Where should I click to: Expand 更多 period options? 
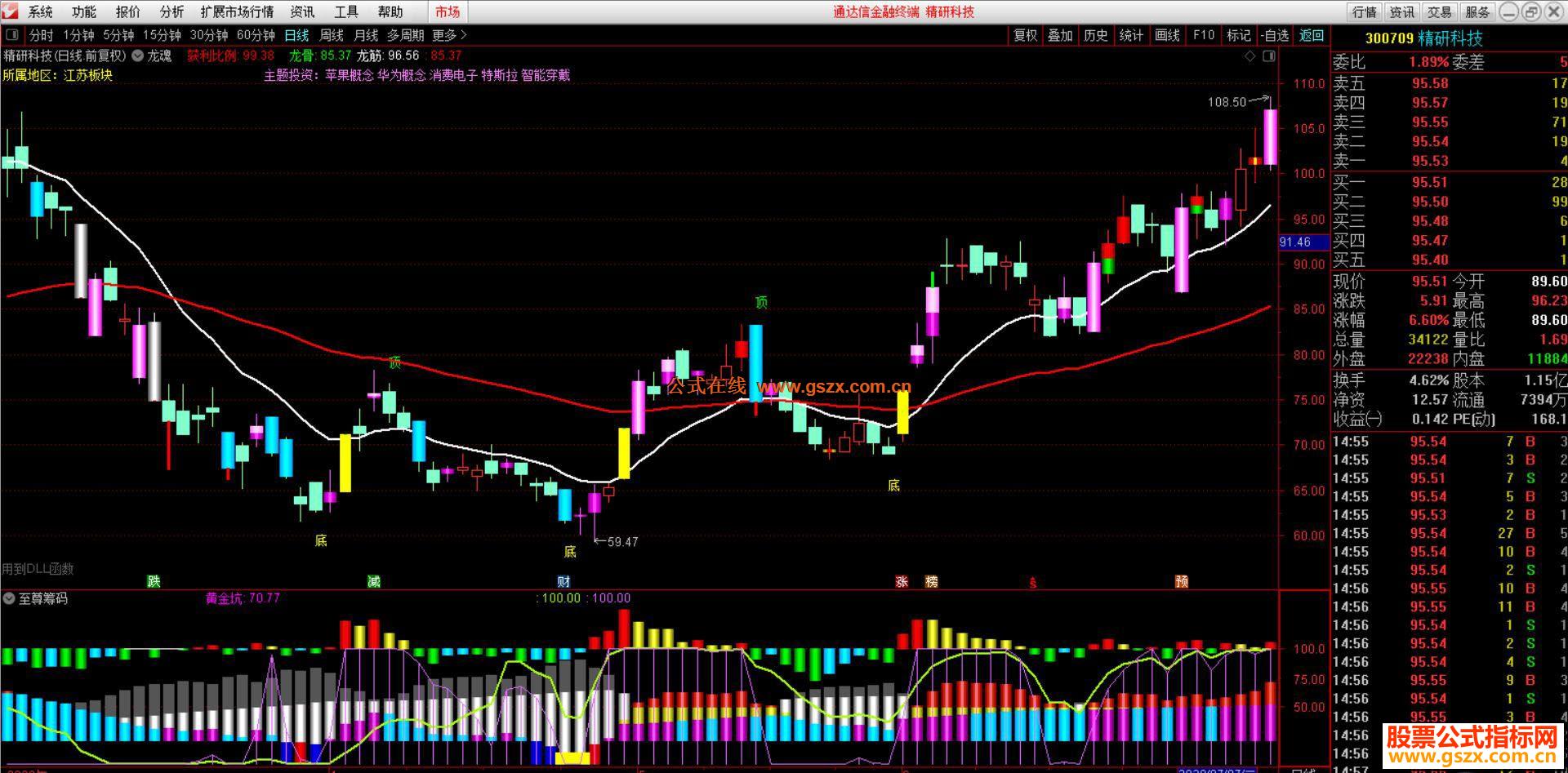tap(449, 35)
